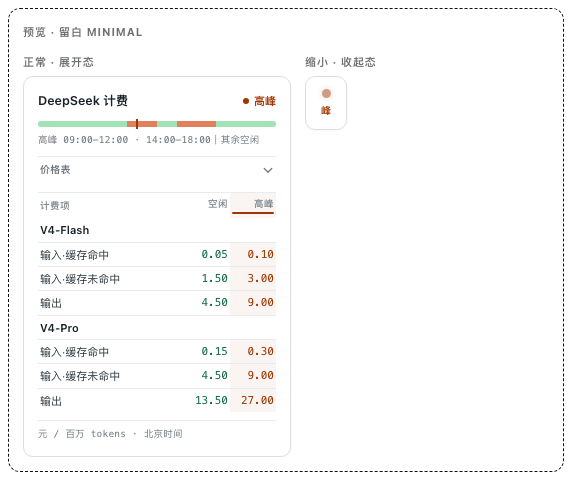Click the 预览 · 留白 MINIMAL heading
Viewport: 572px width, 480px height.
coord(83,32)
